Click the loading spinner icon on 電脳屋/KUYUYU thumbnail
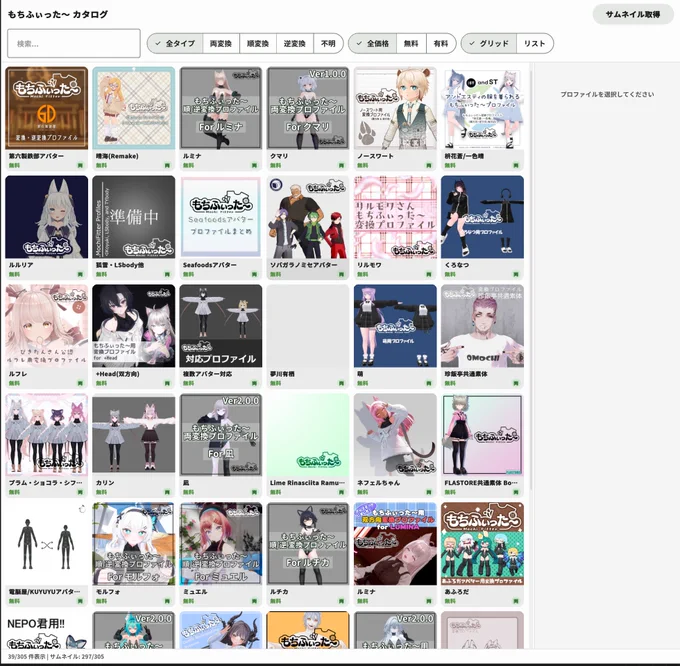Viewport: 680px width, 666px height. tap(82, 509)
